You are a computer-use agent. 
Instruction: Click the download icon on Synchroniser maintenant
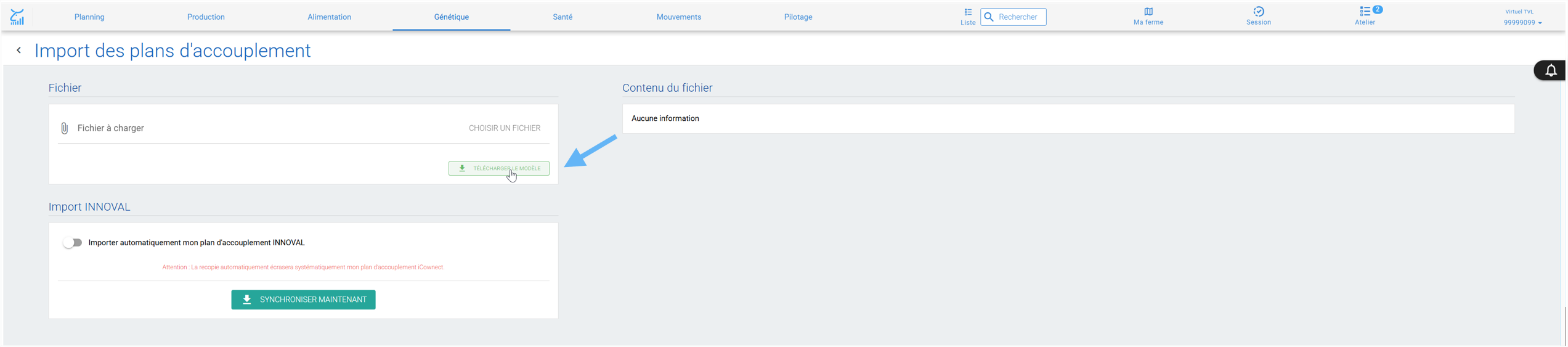[247, 300]
